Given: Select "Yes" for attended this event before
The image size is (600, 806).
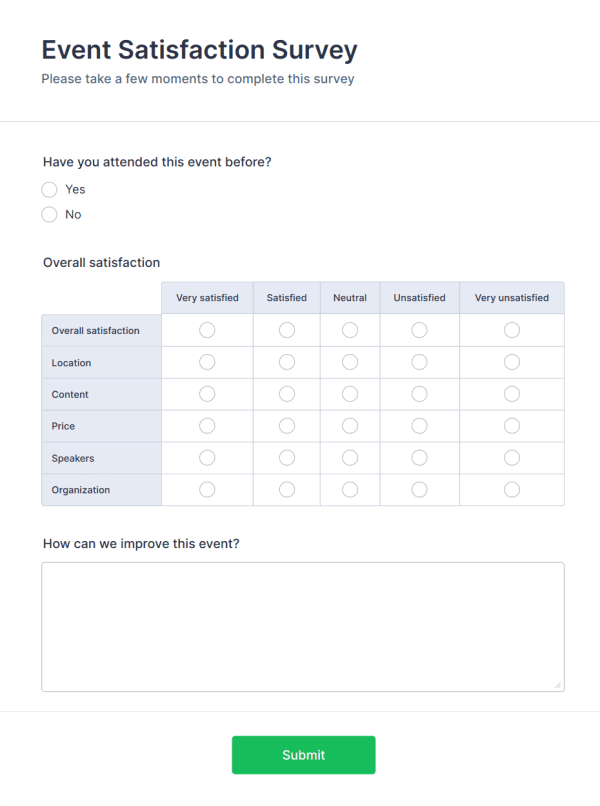Looking at the screenshot, I should [49, 189].
